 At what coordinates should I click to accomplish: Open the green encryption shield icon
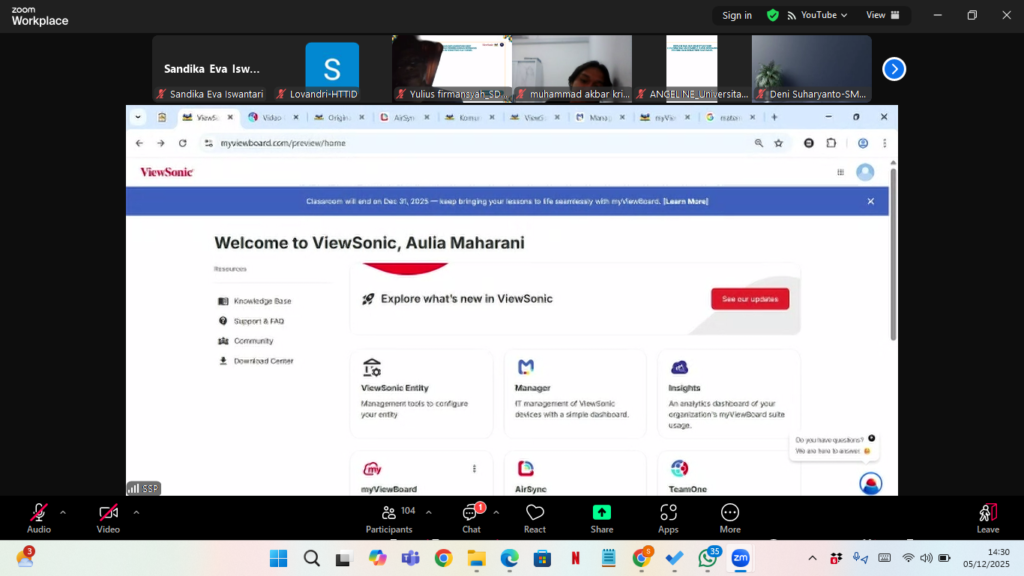pyautogui.click(x=773, y=15)
